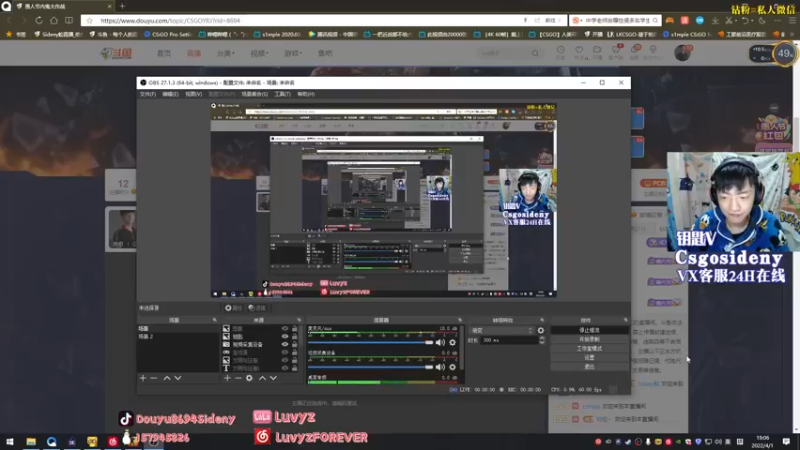Click 开始录制 start recording button
The height and width of the screenshot is (450, 800).
tap(589, 339)
